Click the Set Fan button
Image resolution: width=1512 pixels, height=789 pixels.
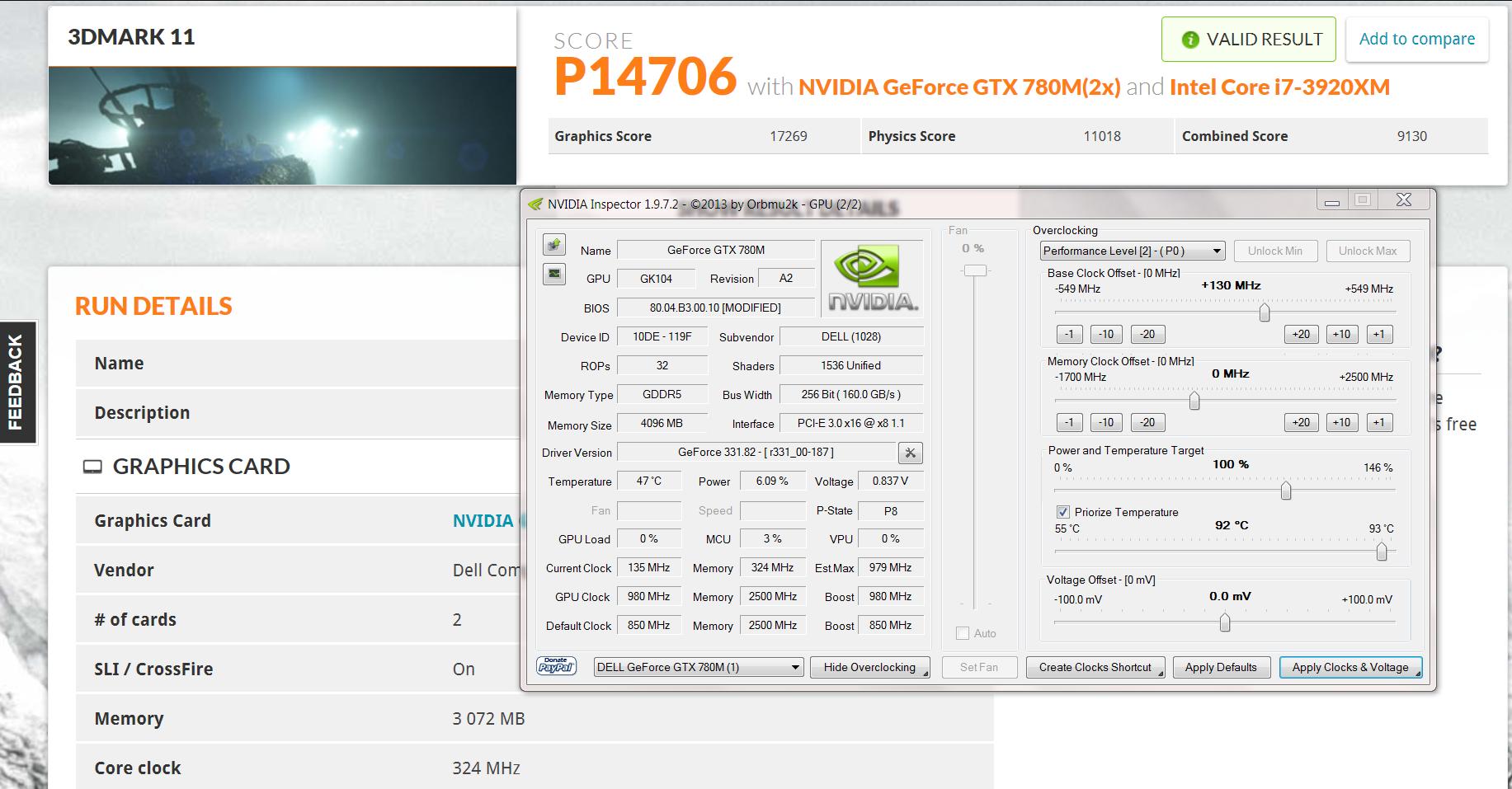click(978, 667)
